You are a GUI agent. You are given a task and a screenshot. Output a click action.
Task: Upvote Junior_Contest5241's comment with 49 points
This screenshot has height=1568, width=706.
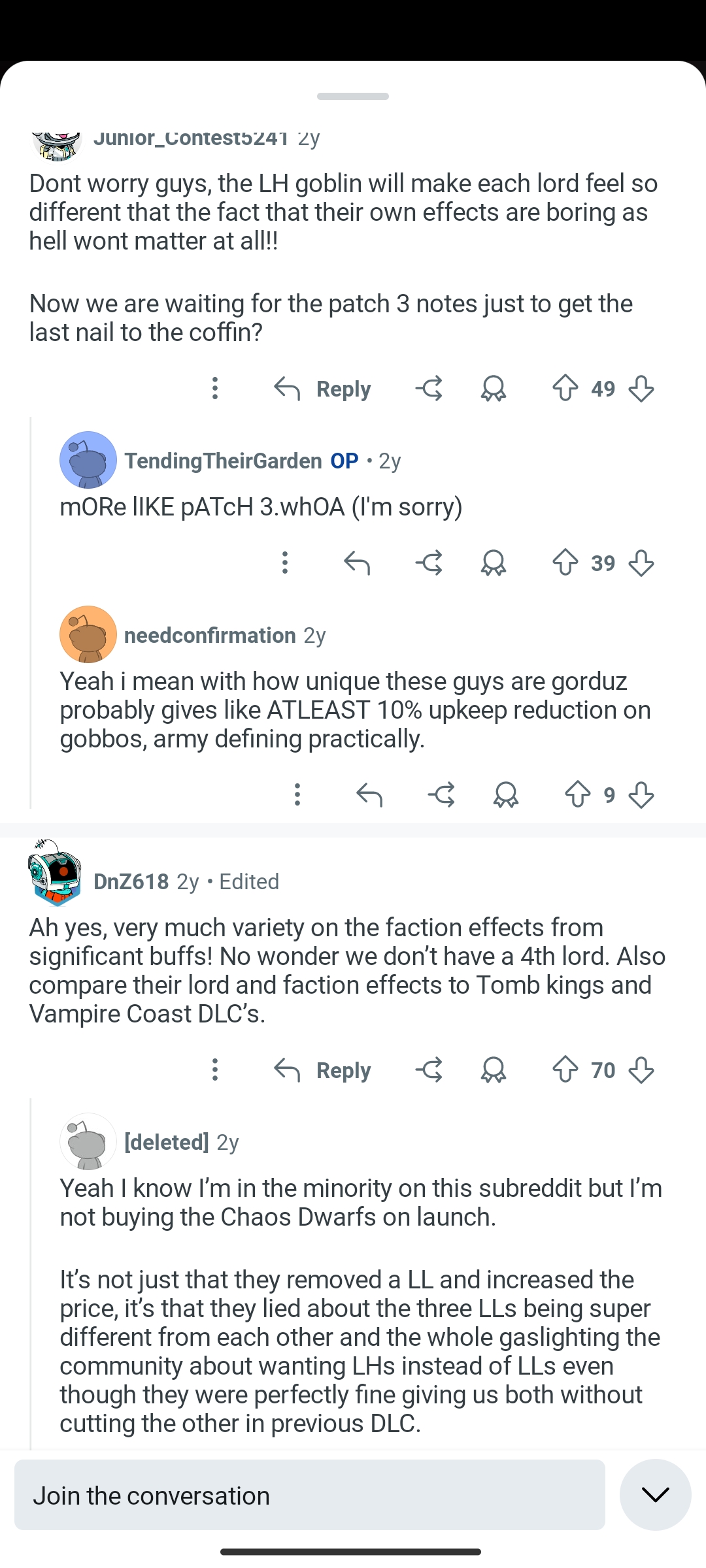pyautogui.click(x=565, y=388)
